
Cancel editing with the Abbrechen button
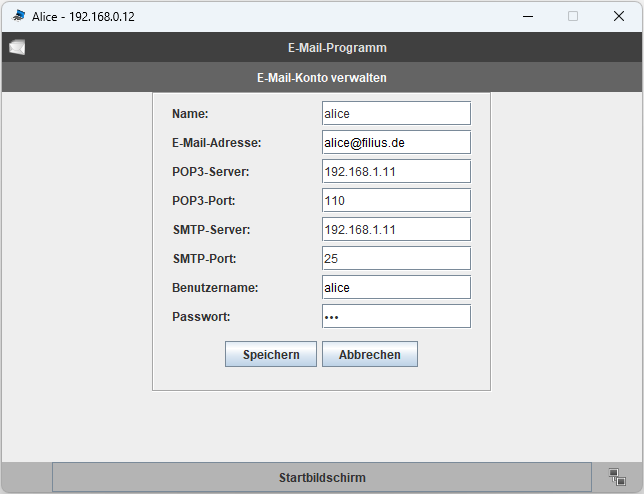tap(369, 354)
